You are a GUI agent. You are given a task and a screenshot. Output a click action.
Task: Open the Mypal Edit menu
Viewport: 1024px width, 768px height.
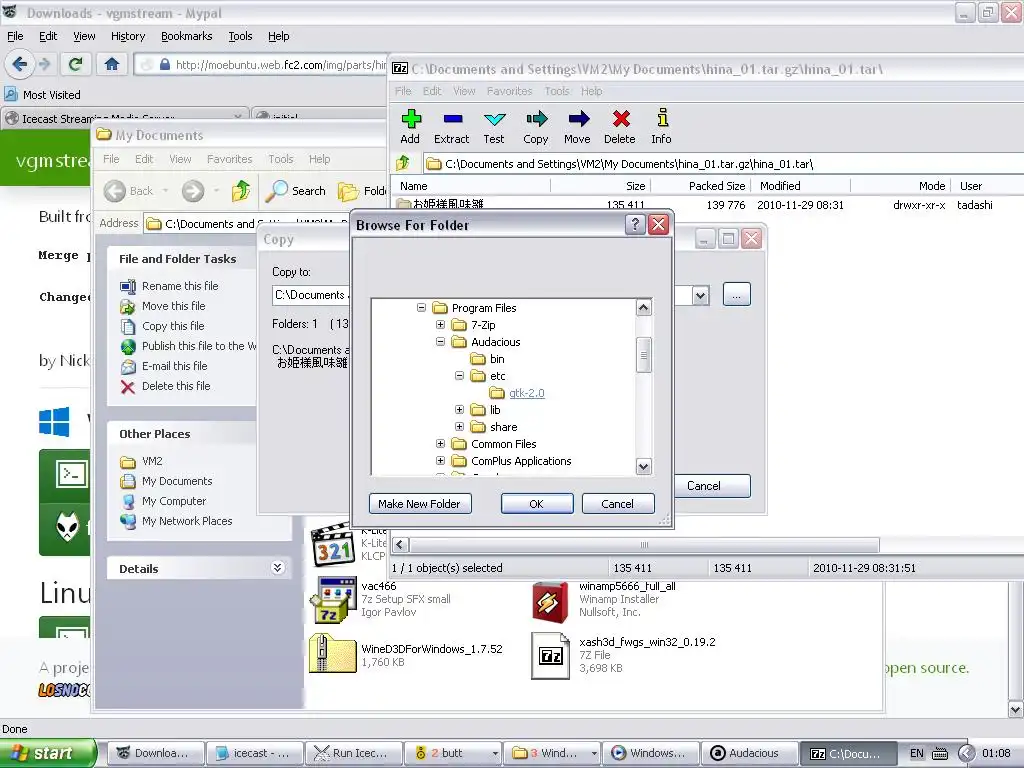coord(48,36)
